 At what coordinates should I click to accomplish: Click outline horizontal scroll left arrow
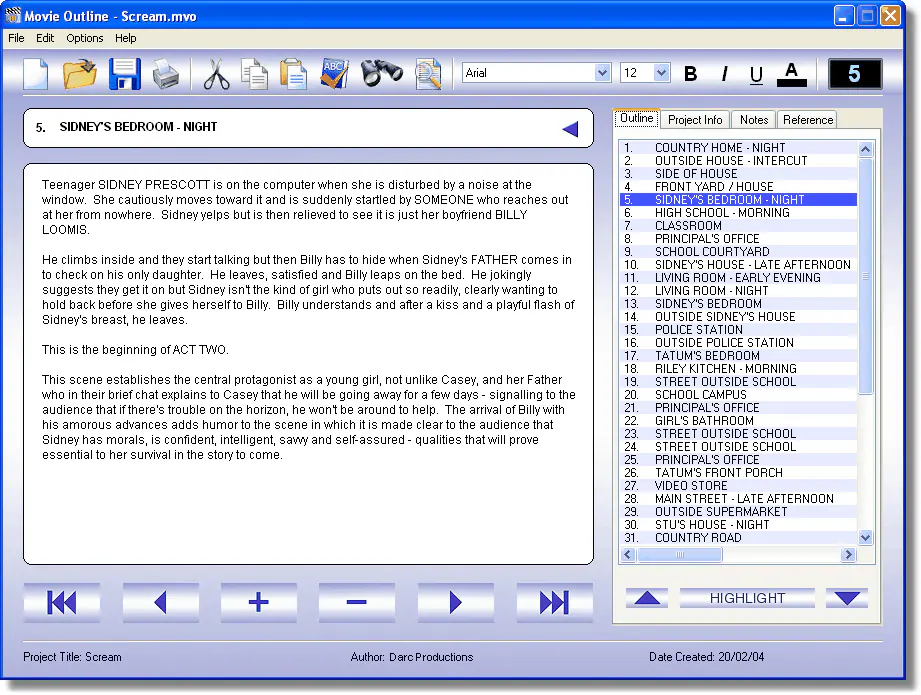[x=628, y=555]
